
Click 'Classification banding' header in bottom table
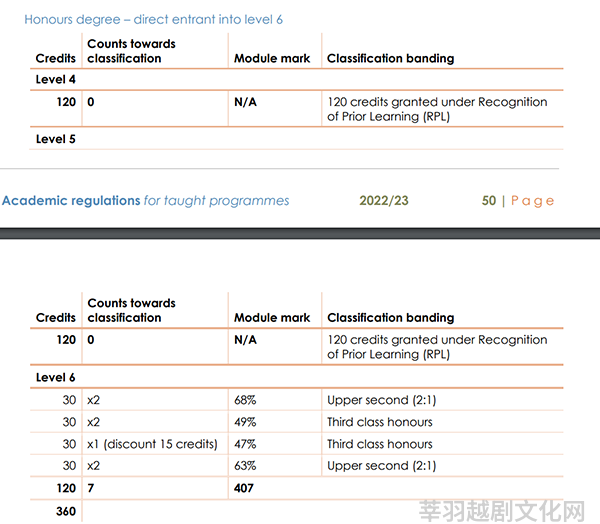coord(390,318)
